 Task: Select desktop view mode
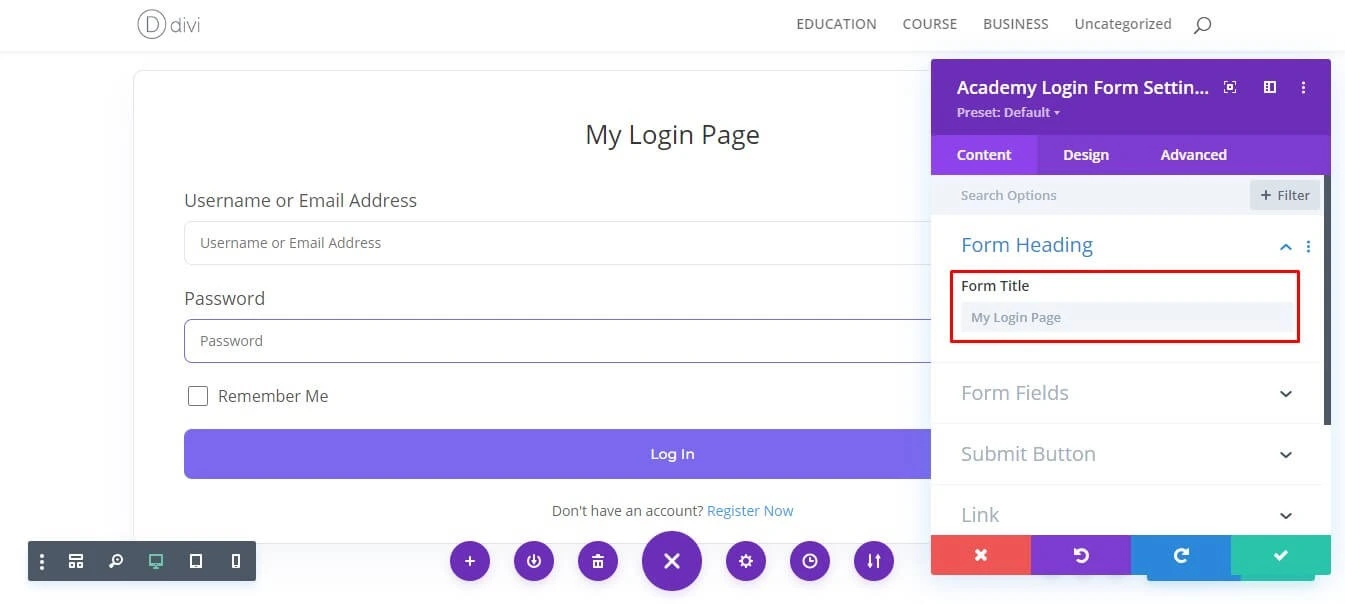point(156,562)
